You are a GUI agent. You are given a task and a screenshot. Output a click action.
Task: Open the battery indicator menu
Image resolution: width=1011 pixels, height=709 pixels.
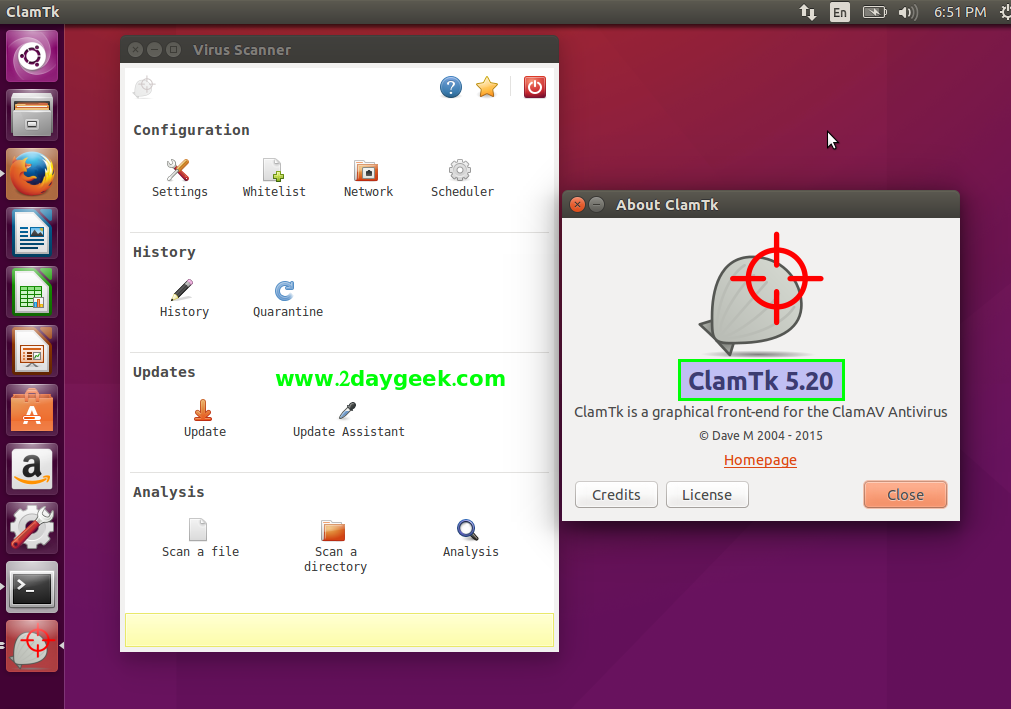pos(874,12)
